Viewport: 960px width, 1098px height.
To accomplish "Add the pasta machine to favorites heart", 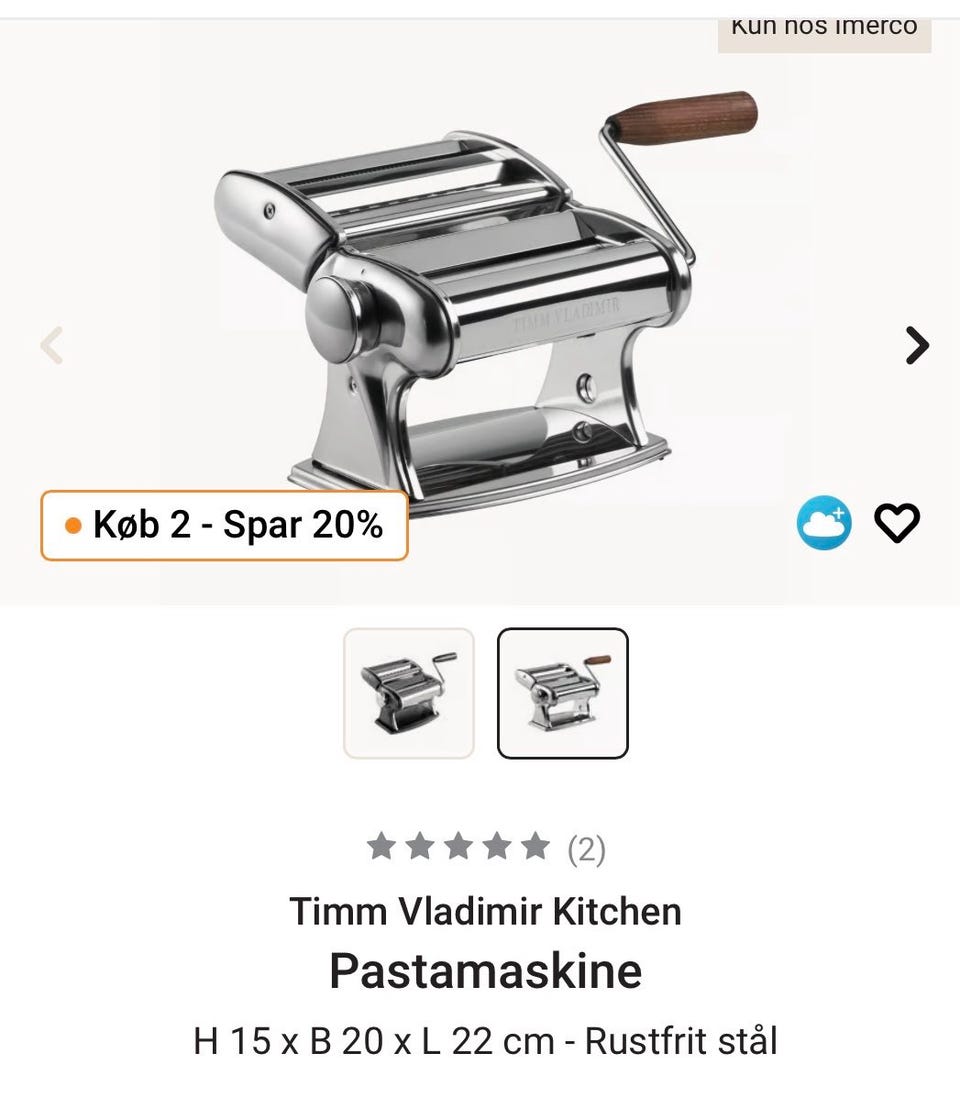I will (x=896, y=522).
